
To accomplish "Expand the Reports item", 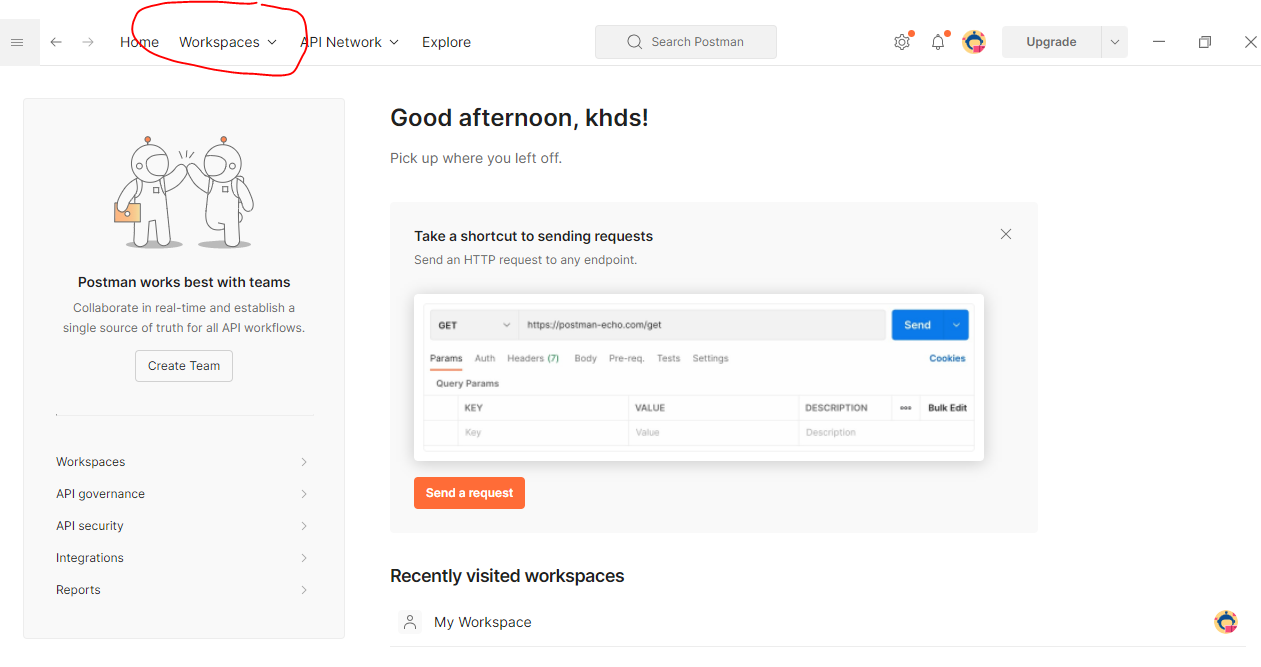I will click(x=182, y=590).
